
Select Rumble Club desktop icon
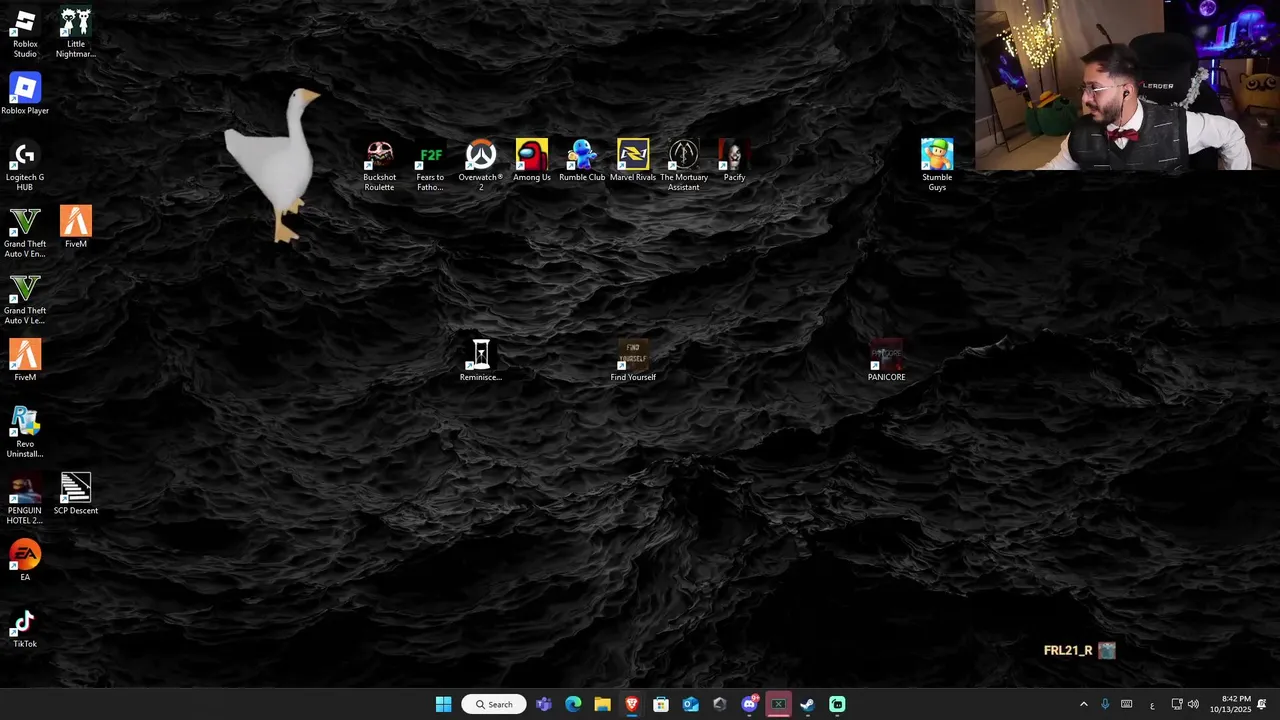(x=582, y=161)
